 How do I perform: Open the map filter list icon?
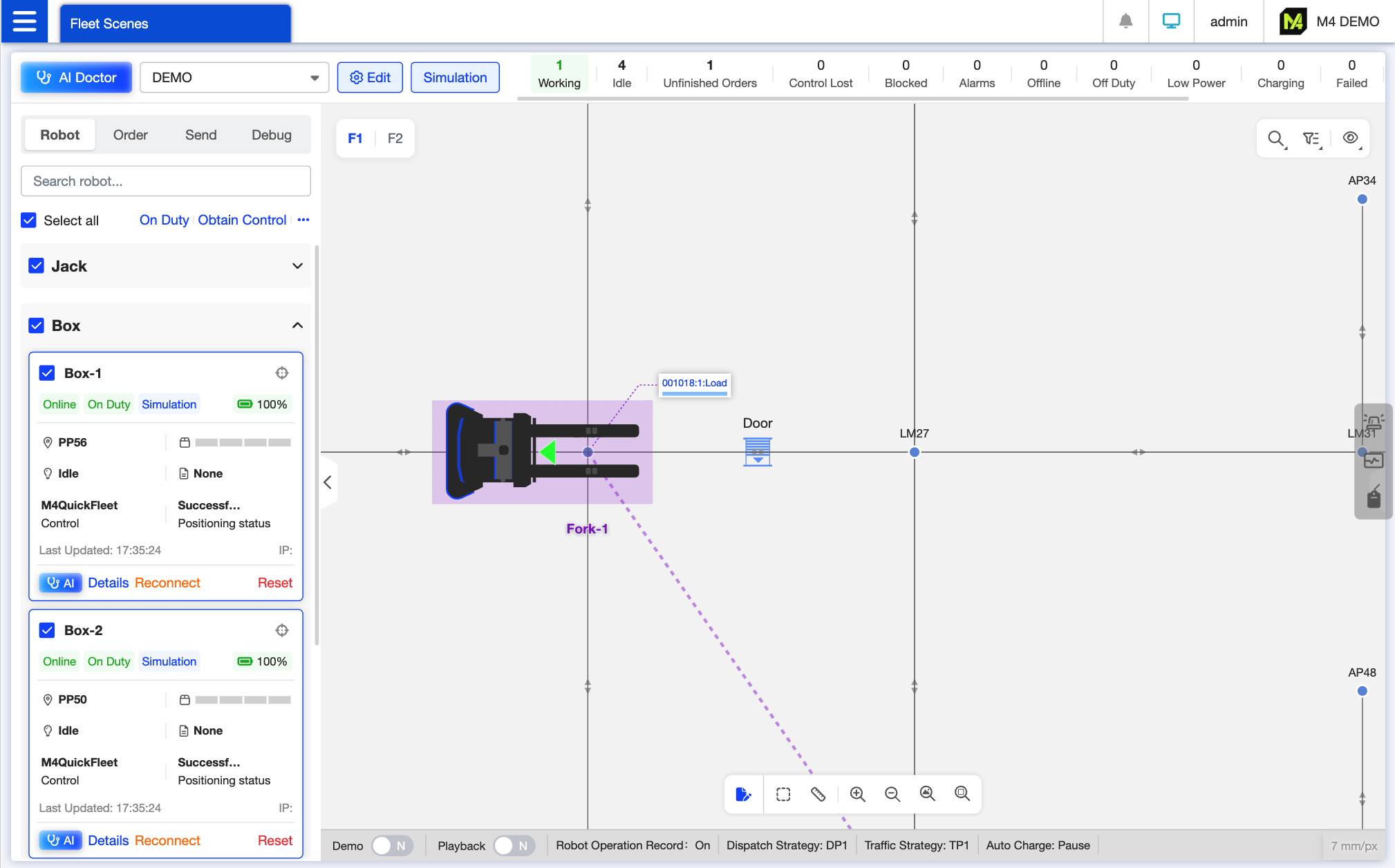pos(1311,138)
